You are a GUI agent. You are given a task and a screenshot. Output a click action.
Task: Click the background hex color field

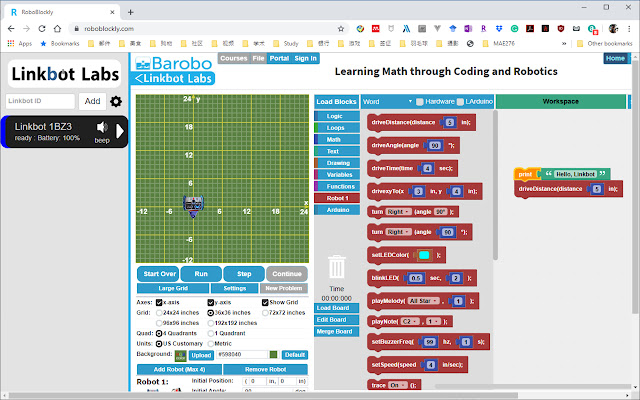(x=242, y=355)
